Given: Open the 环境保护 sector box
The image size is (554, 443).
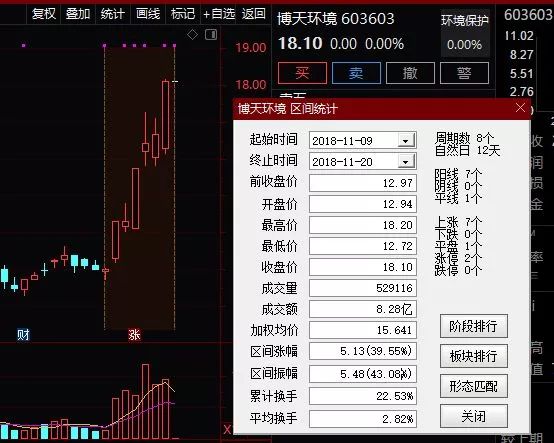Looking at the screenshot, I should click(x=465, y=33).
